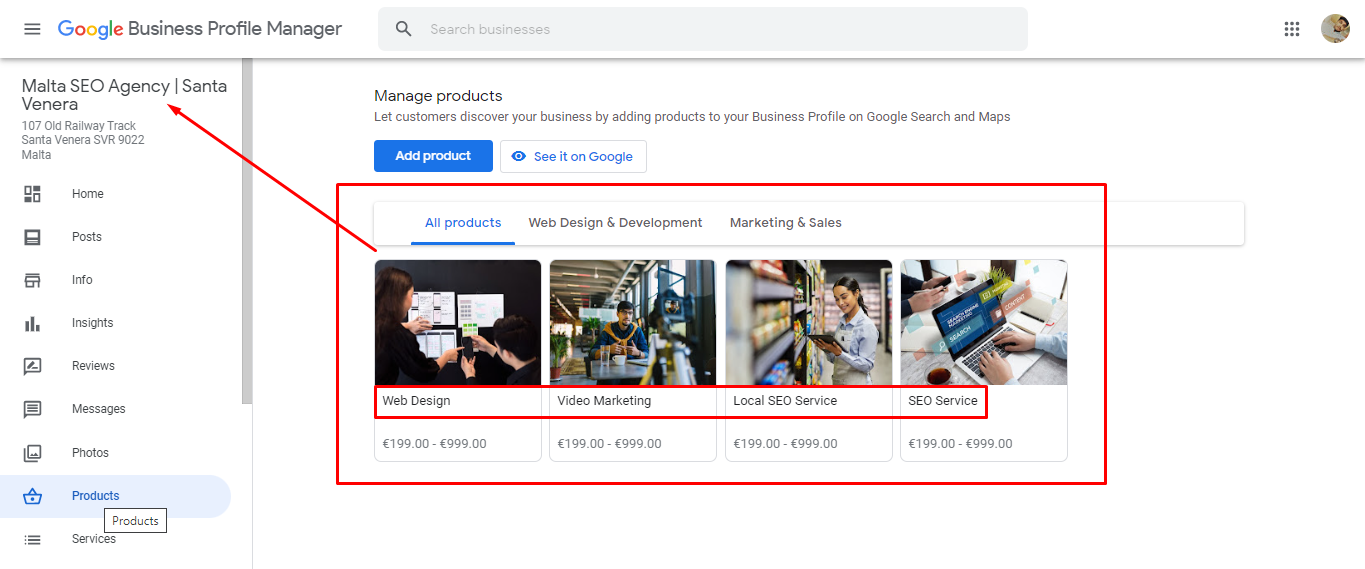Click the sidebar vertical scrollbar

coord(247,231)
